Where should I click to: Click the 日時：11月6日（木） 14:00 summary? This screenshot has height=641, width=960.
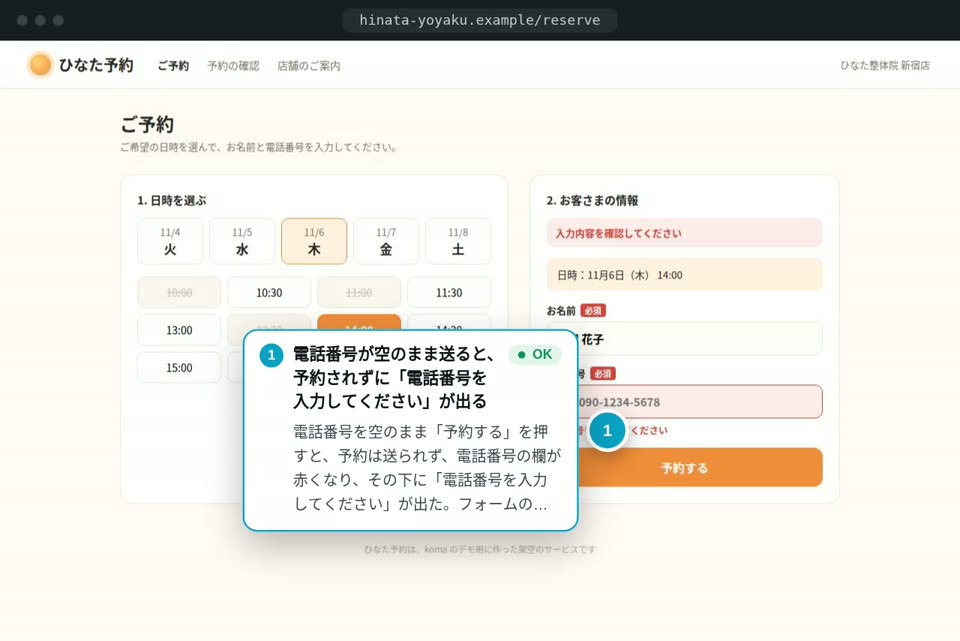pos(684,275)
